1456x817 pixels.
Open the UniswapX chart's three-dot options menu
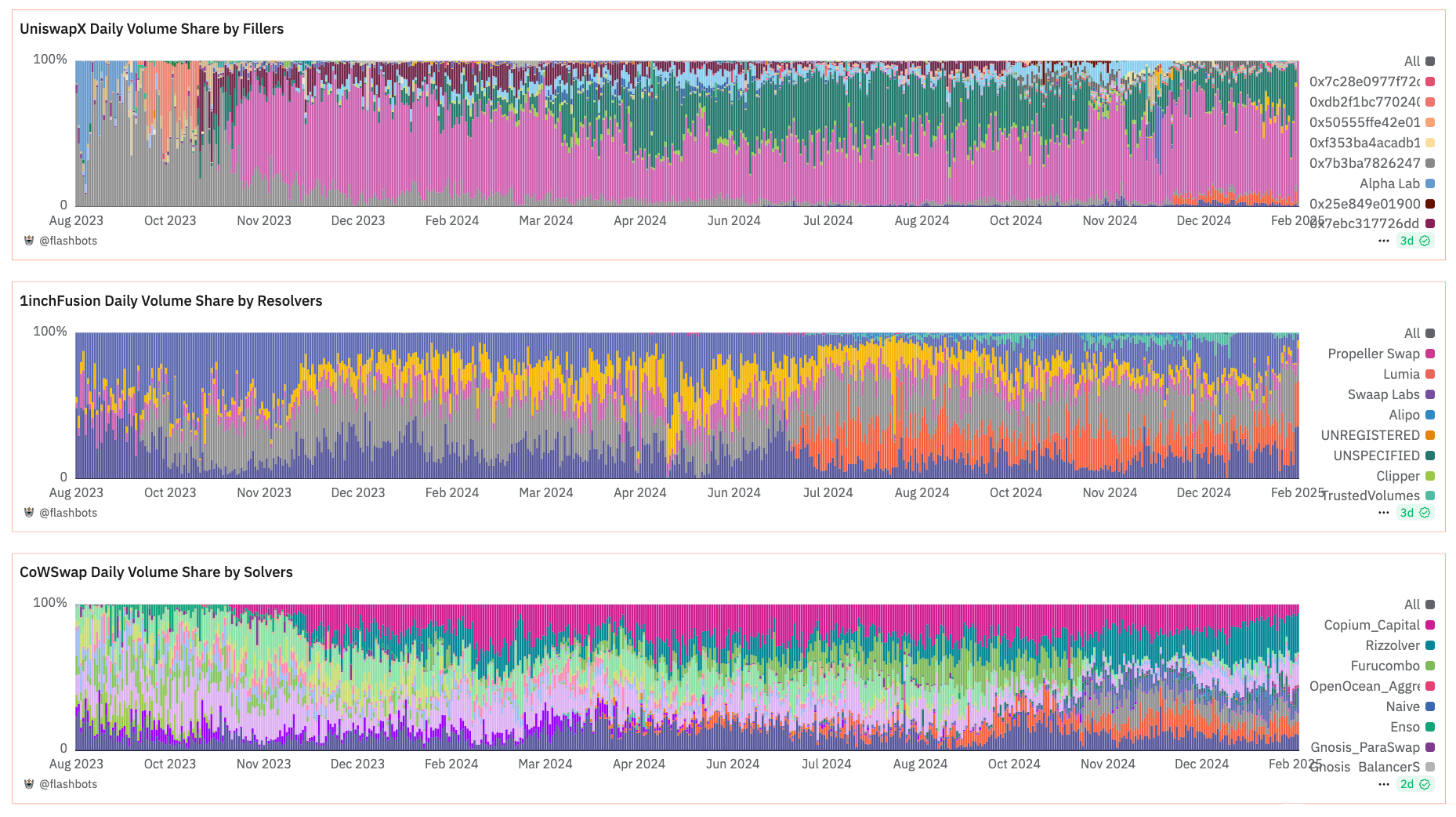click(x=1383, y=241)
